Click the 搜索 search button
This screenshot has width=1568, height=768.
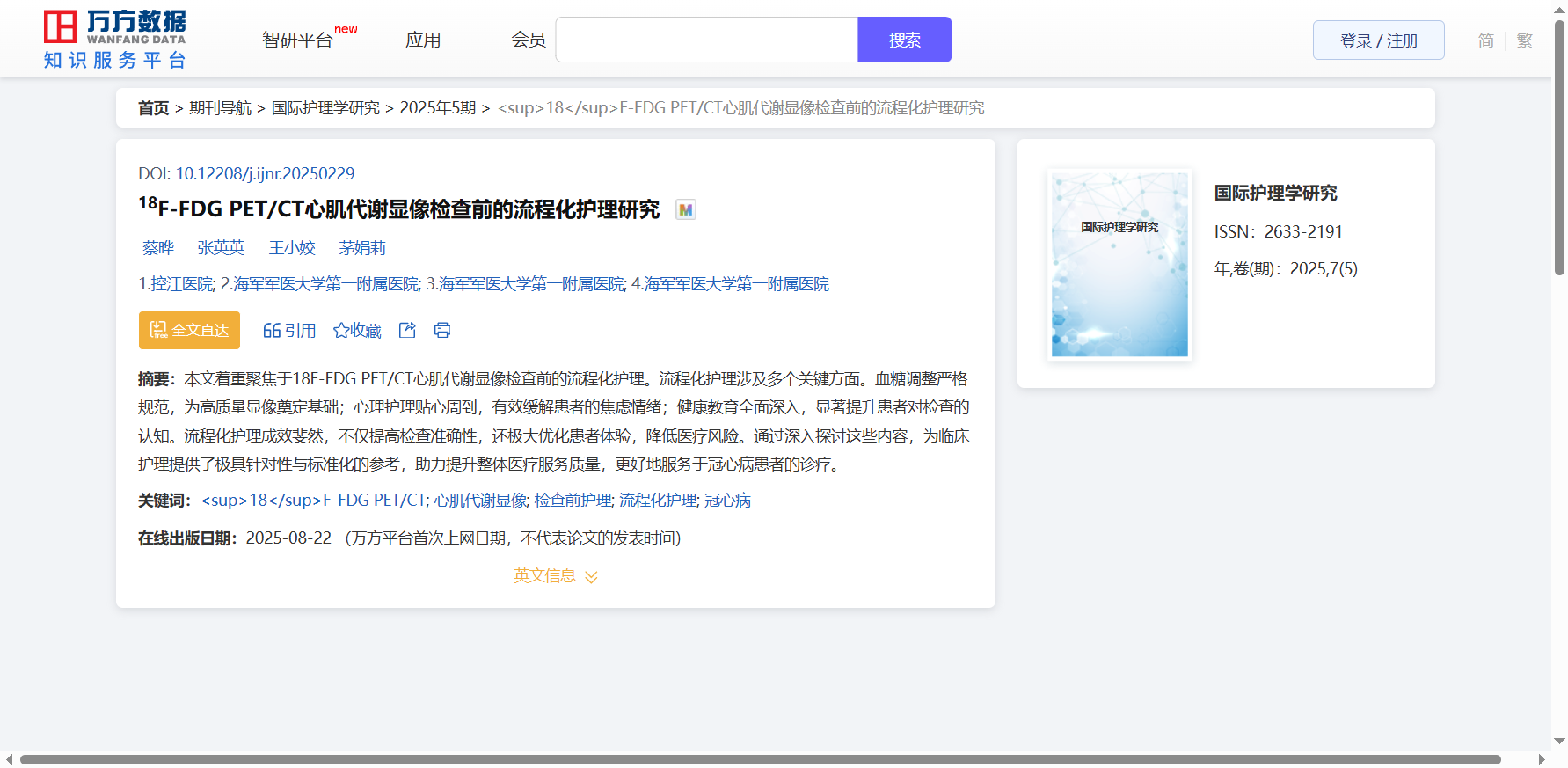coord(904,40)
